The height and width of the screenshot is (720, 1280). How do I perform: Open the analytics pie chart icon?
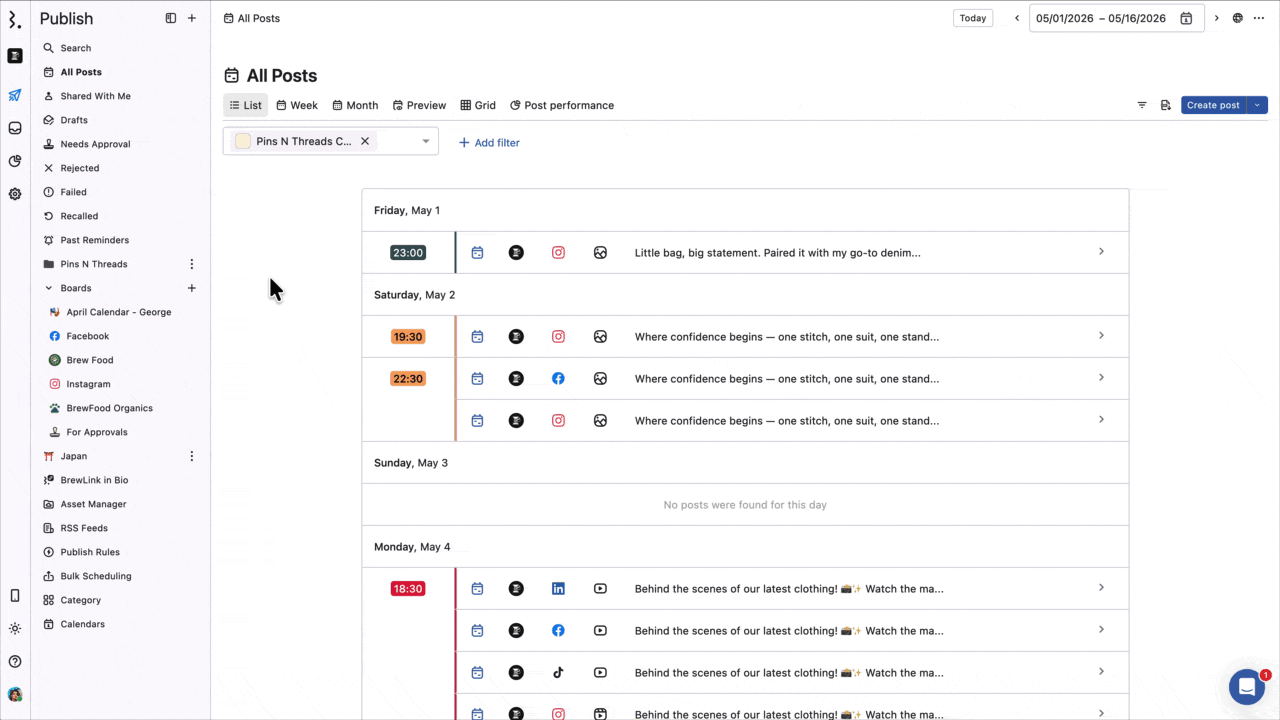coord(15,161)
